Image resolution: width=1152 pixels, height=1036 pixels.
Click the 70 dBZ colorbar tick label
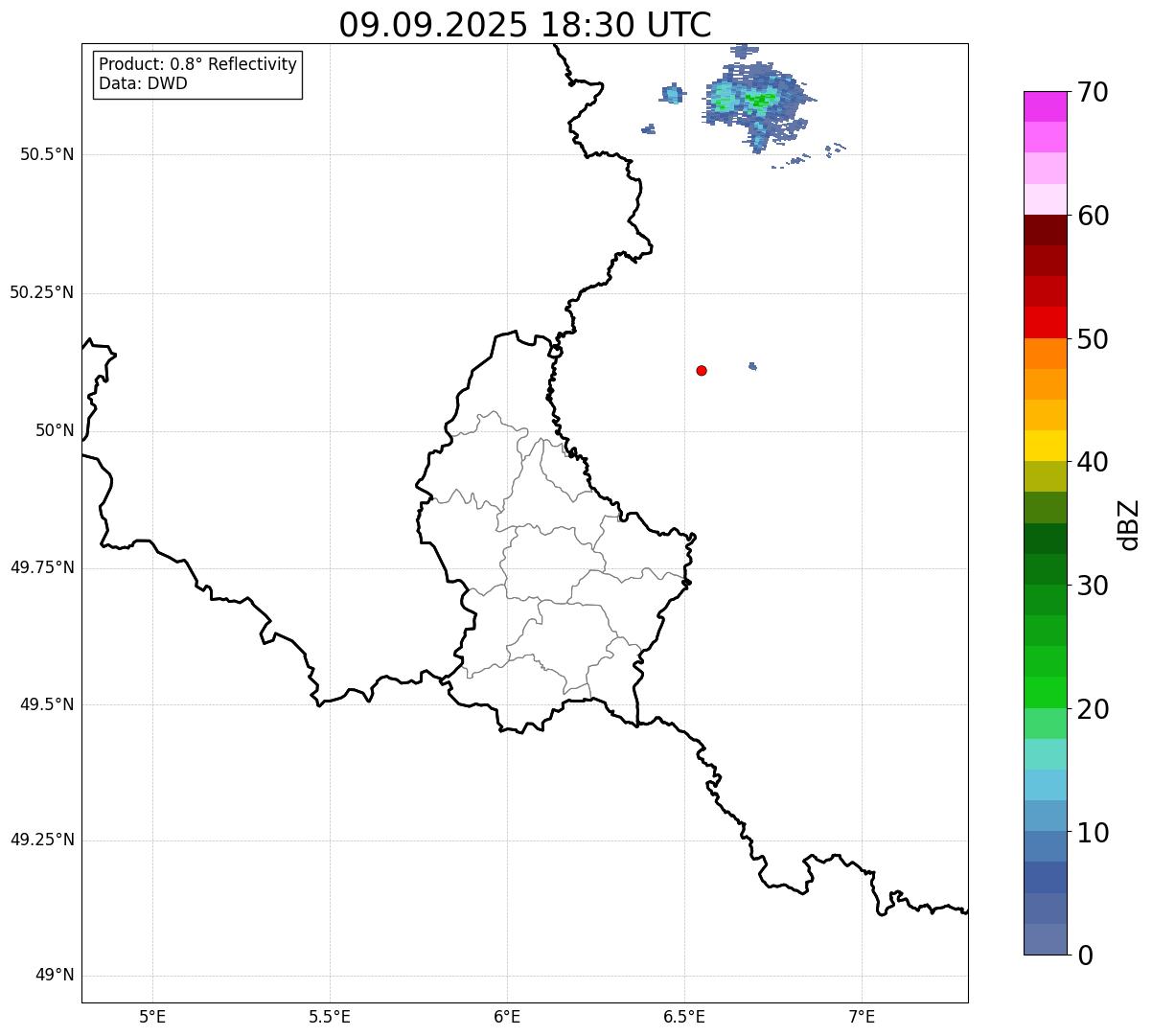[x=1093, y=92]
